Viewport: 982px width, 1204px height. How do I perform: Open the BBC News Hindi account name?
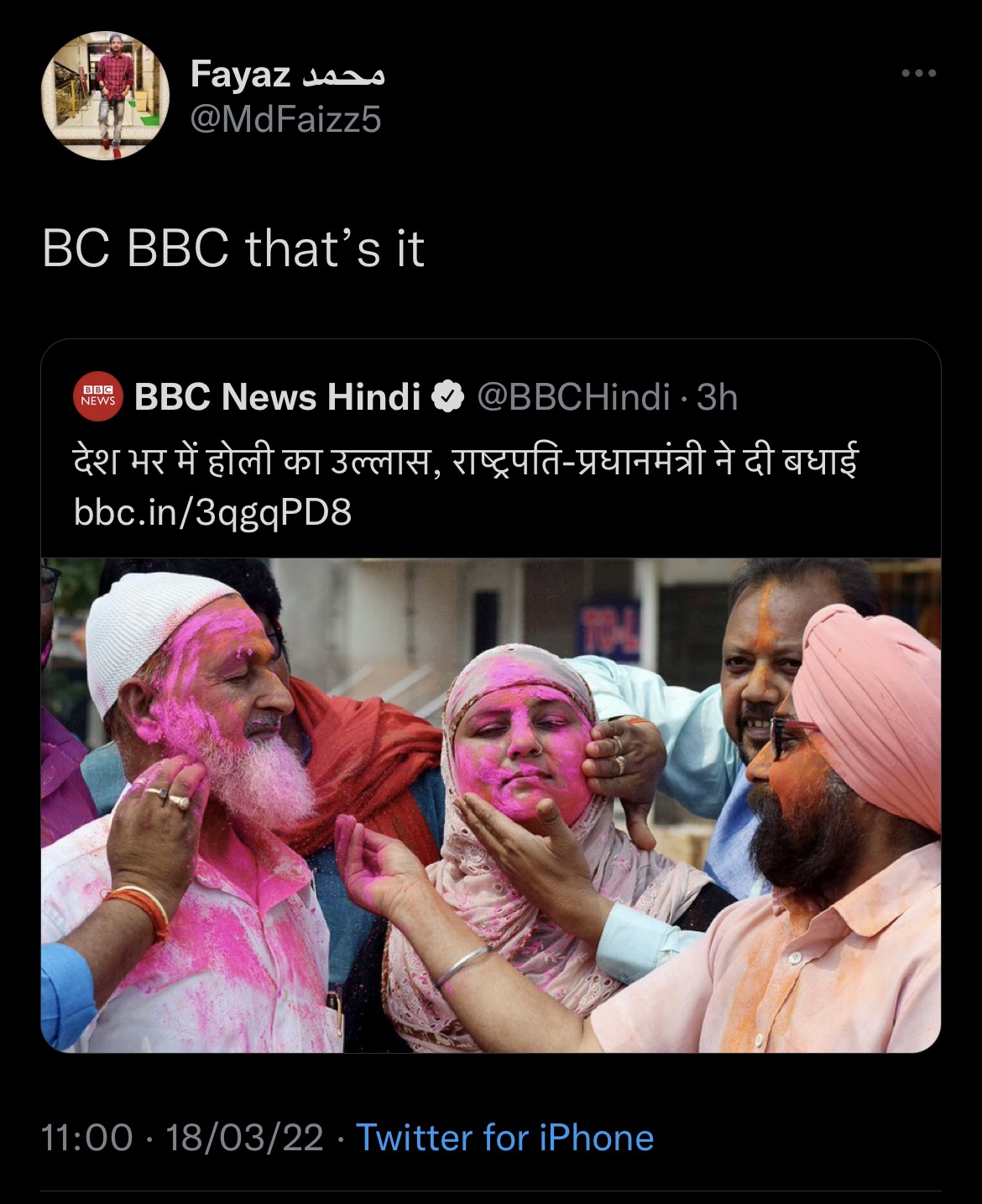[277, 397]
